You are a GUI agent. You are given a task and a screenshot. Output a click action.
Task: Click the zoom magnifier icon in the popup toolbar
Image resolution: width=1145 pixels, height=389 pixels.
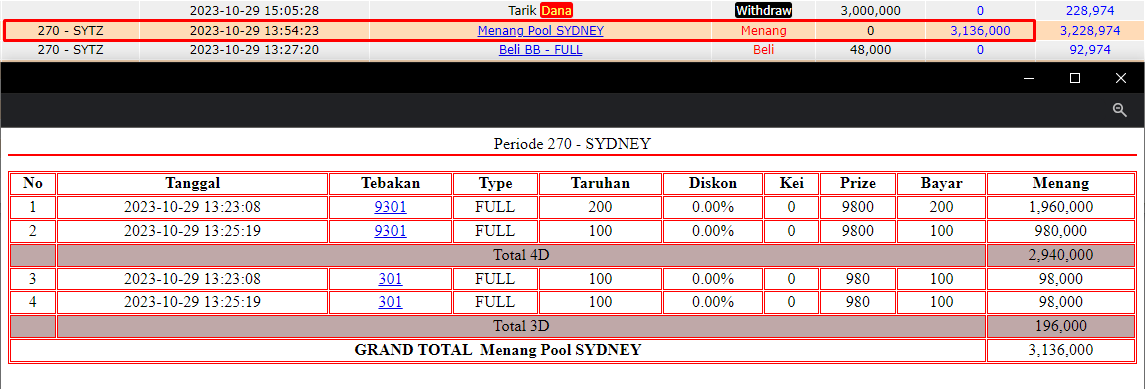pos(1119,109)
